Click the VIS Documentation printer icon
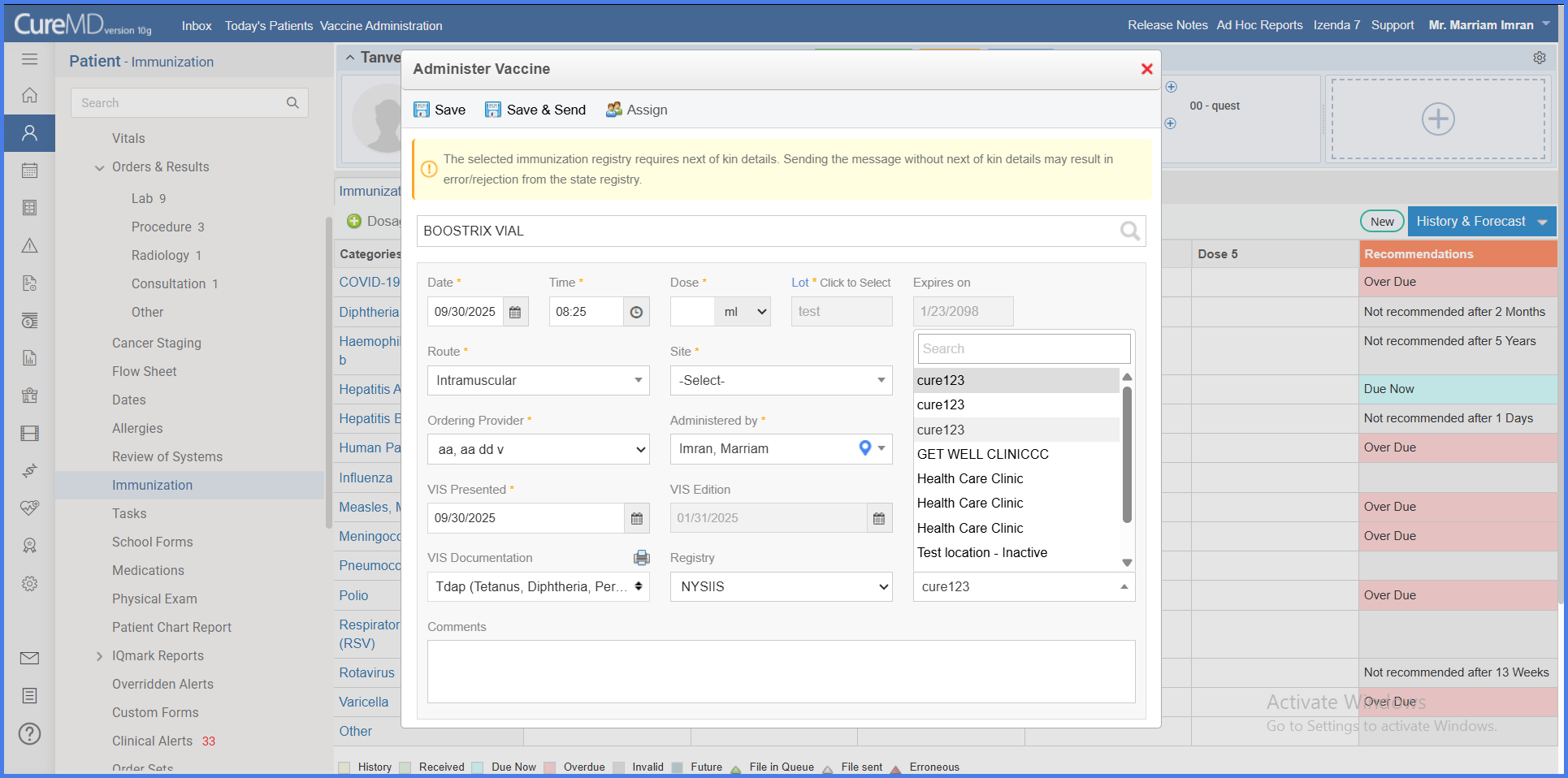 [642, 558]
